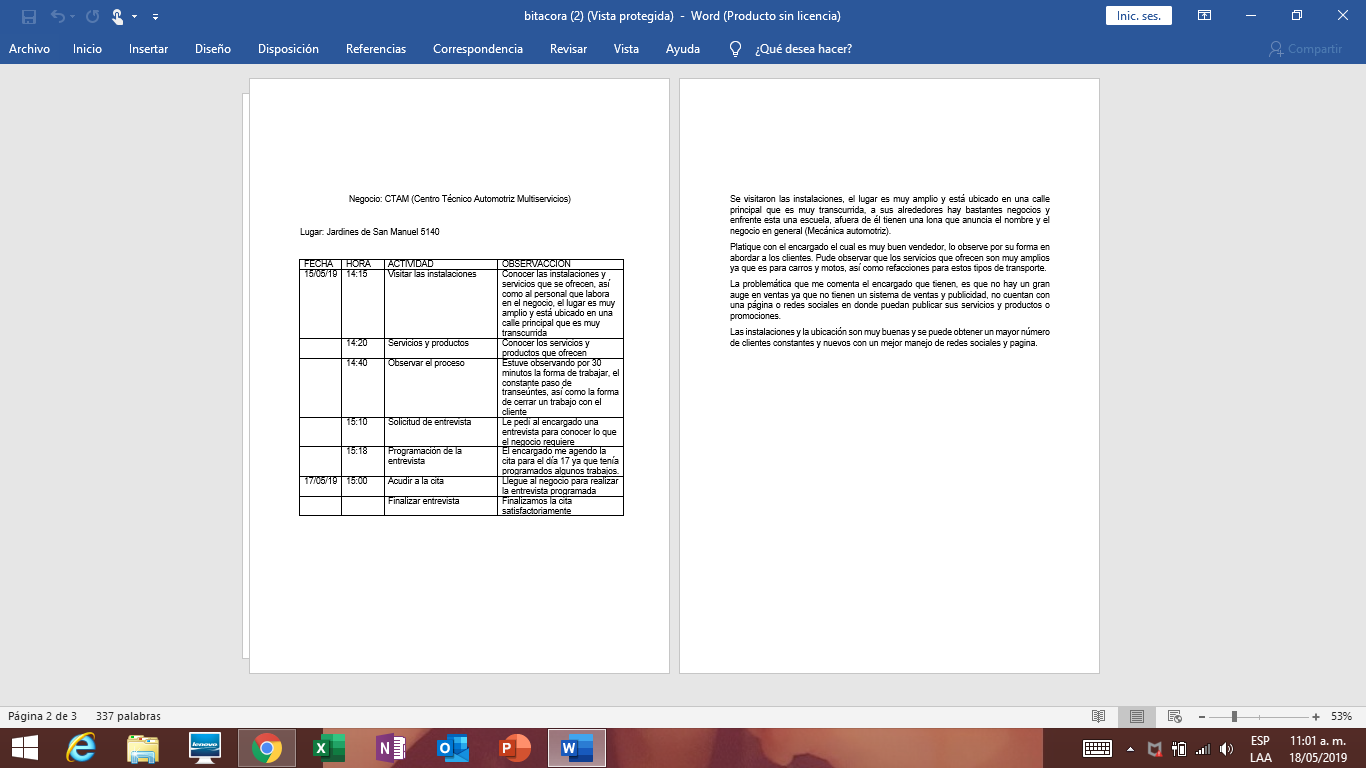The width and height of the screenshot is (1366, 768).
Task: Open Customize Quick Access Toolbar dropdown
Action: click(156, 17)
